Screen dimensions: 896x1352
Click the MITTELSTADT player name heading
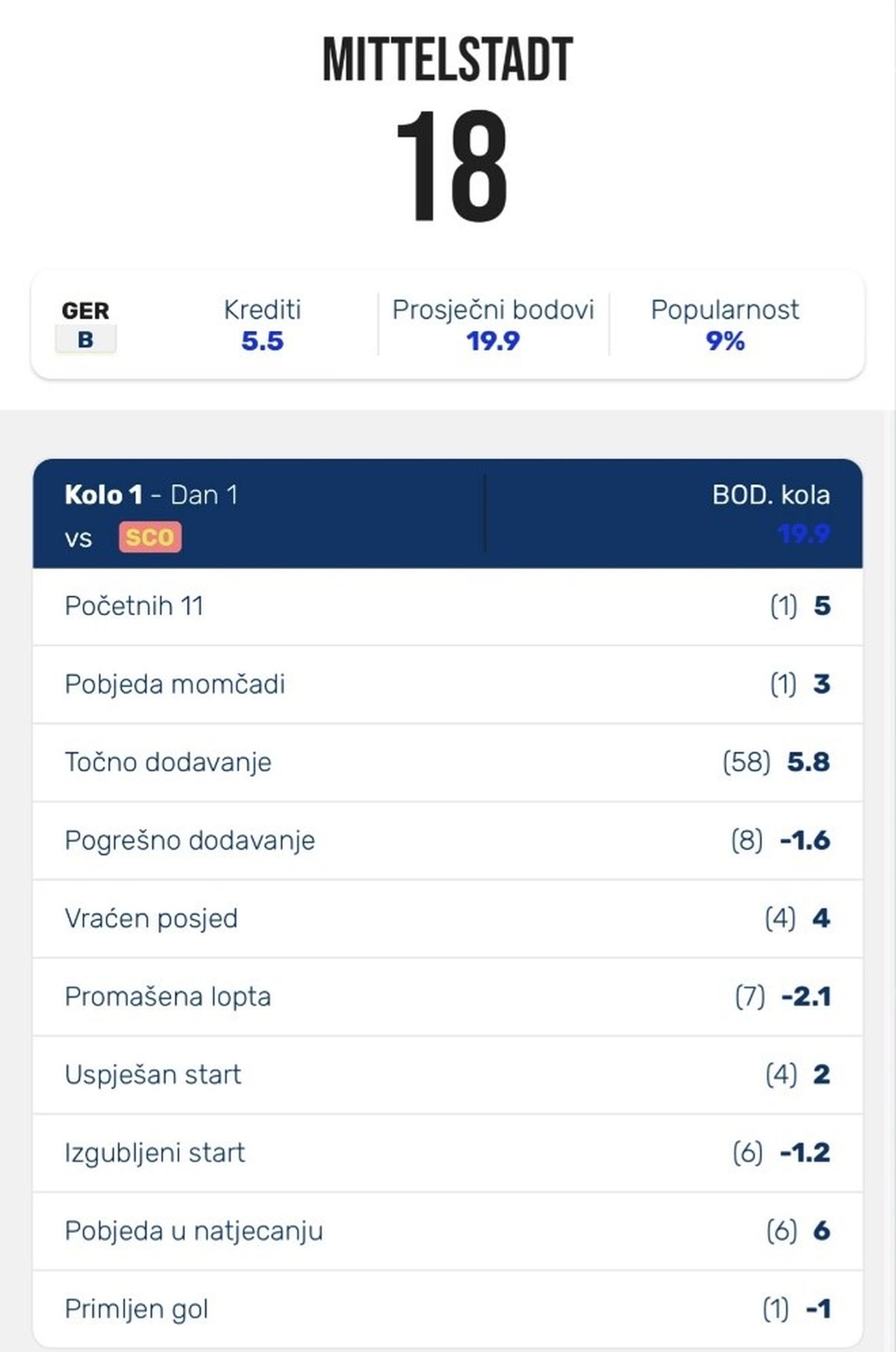tap(448, 59)
